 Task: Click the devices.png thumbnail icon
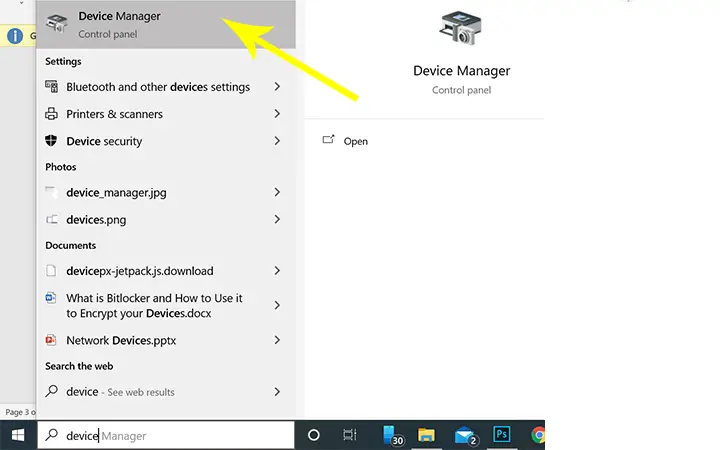(51, 219)
